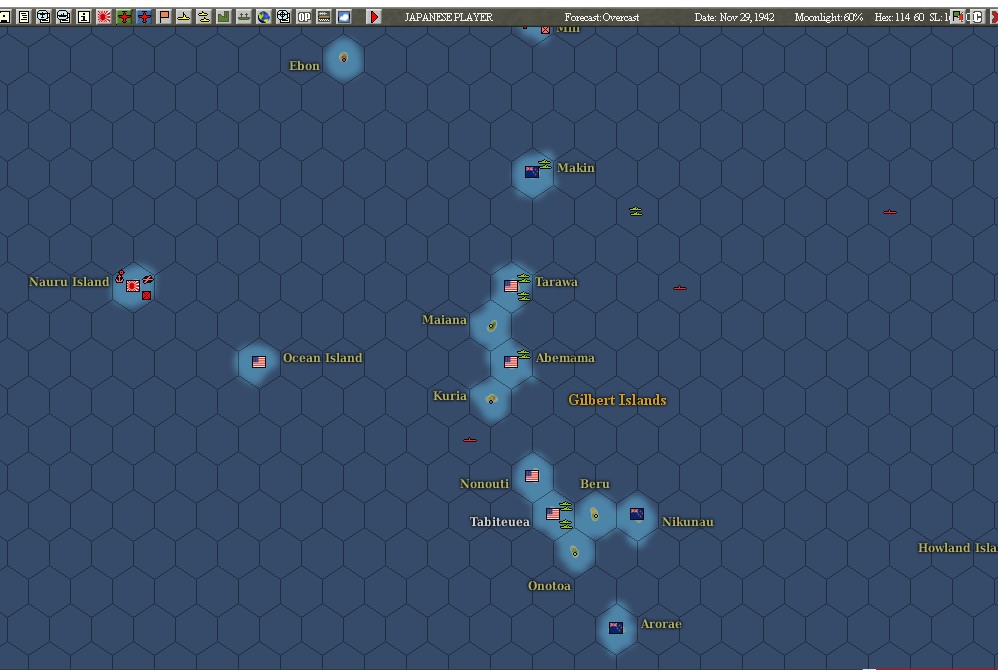The width and height of the screenshot is (998, 670).
Task: Click the OP toolbar button
Action: pos(304,17)
